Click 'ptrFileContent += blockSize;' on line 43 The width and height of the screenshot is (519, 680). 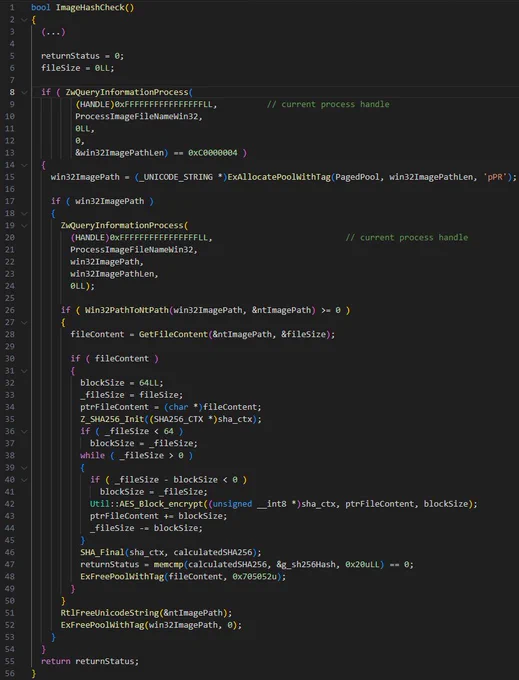coord(158,516)
